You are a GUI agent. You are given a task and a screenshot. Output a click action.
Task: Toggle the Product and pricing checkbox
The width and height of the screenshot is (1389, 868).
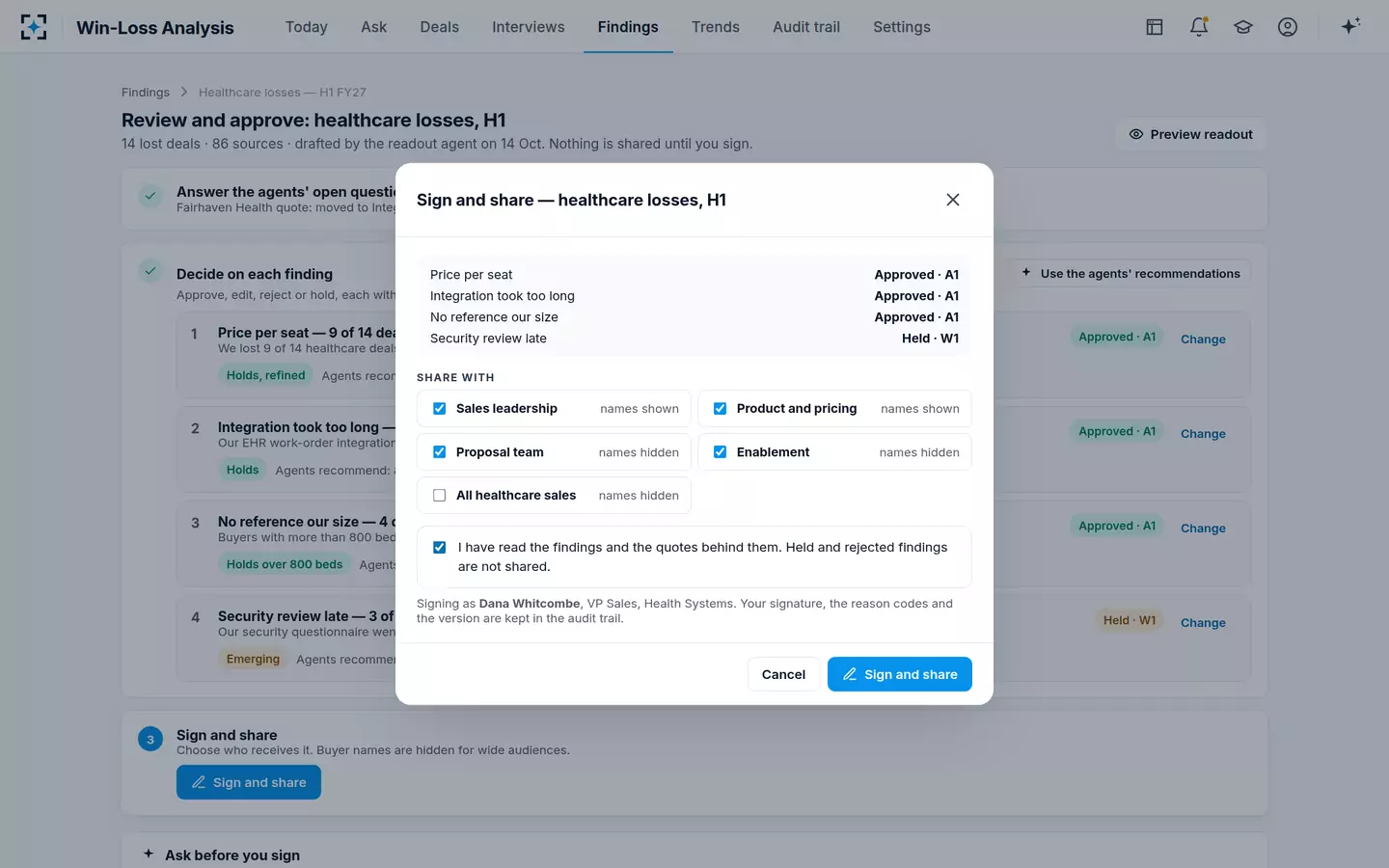(721, 409)
